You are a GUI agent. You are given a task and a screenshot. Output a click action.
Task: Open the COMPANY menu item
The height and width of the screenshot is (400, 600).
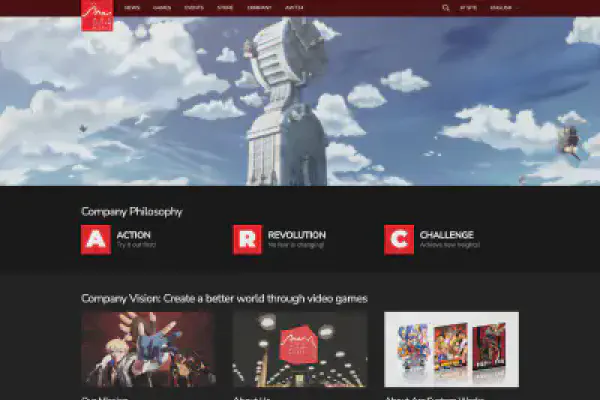pyautogui.click(x=259, y=8)
